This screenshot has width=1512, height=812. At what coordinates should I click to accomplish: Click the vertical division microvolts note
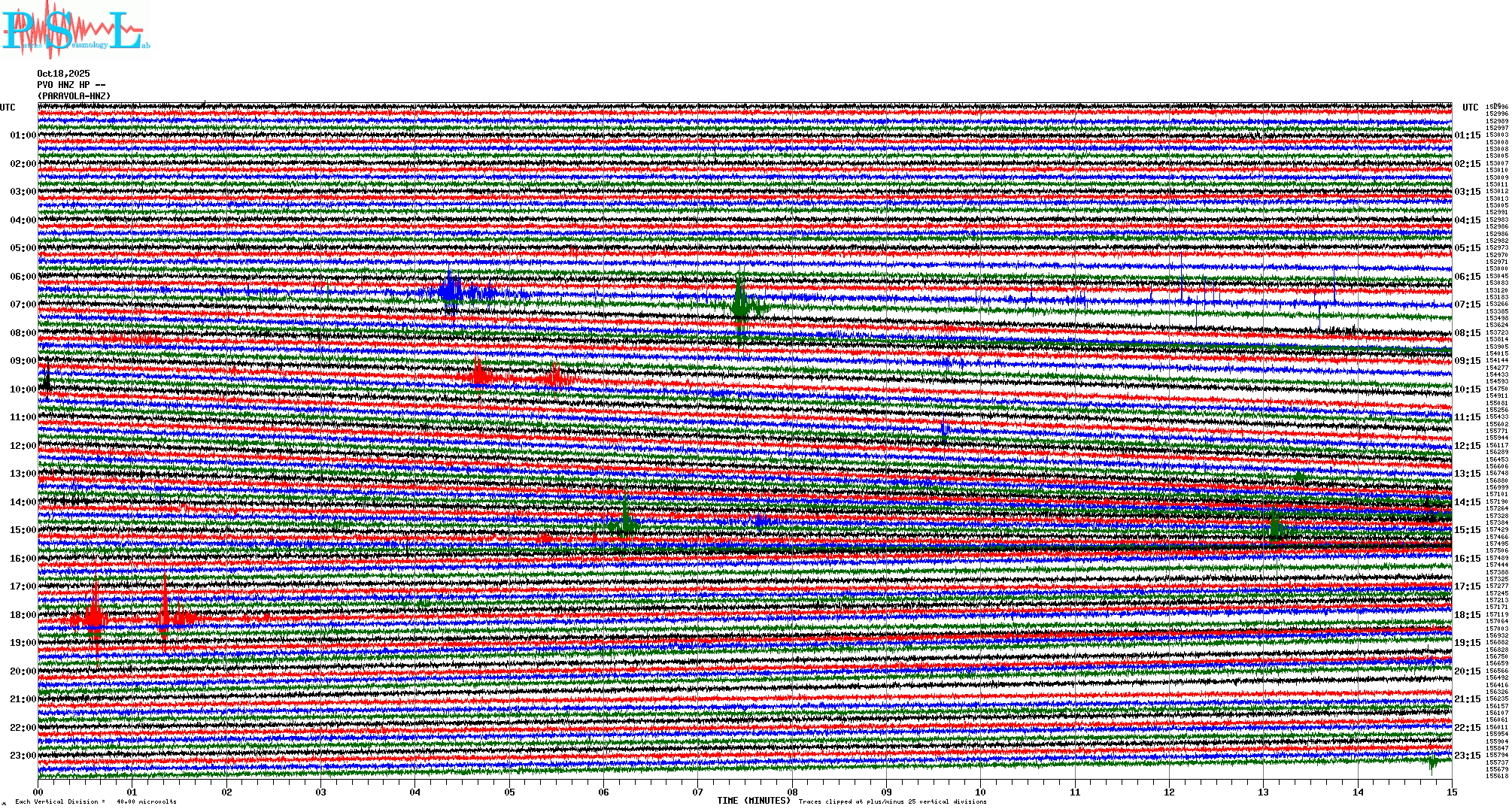(96, 801)
